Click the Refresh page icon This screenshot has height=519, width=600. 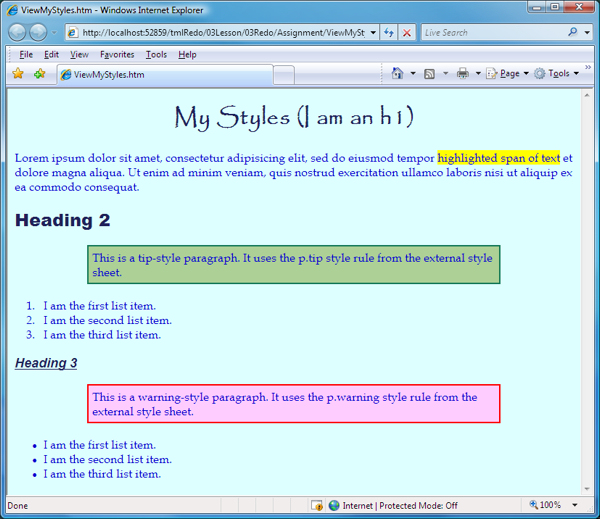(389, 33)
